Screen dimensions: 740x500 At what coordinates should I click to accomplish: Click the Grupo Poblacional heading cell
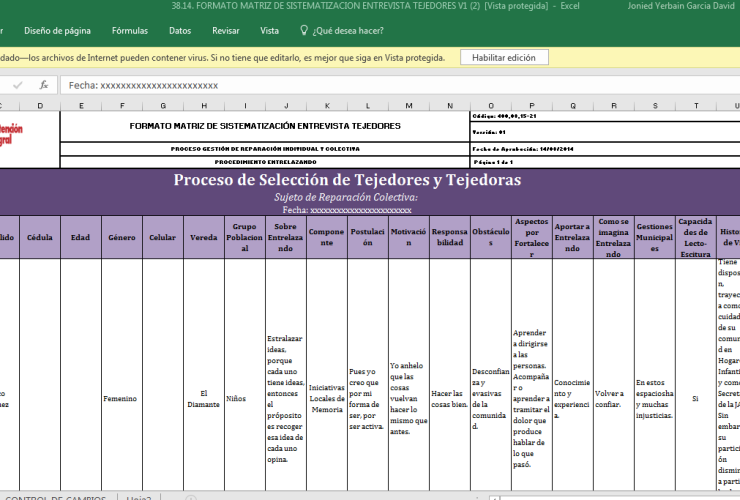click(245, 237)
